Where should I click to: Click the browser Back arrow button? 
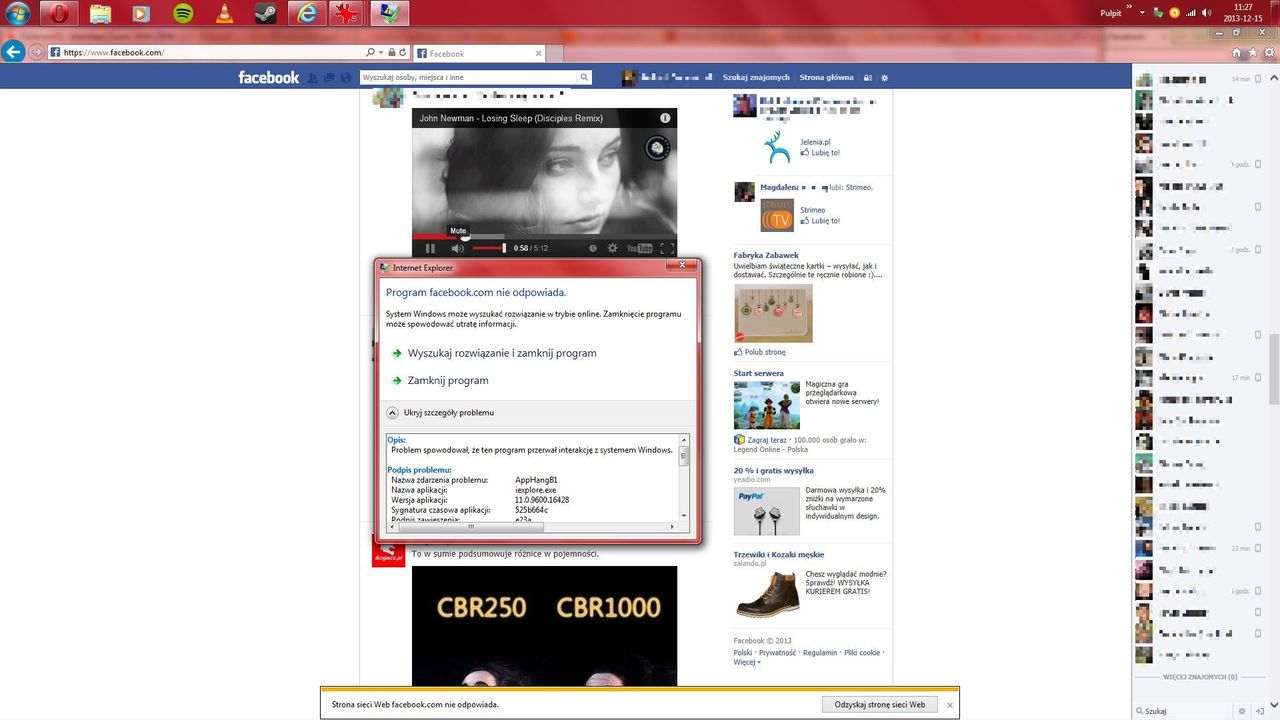(x=13, y=52)
